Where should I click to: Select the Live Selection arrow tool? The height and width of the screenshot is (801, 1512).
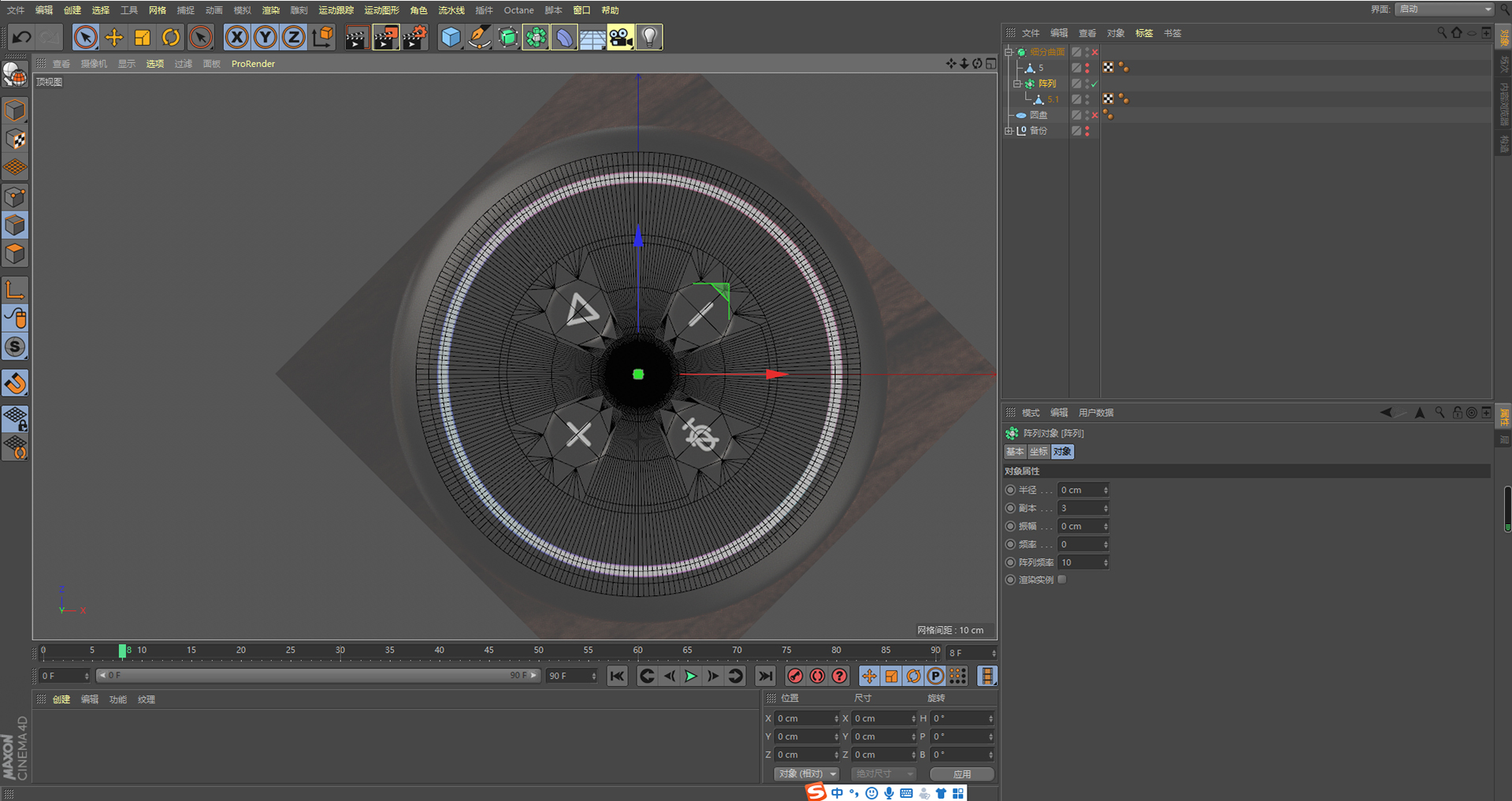(85, 37)
